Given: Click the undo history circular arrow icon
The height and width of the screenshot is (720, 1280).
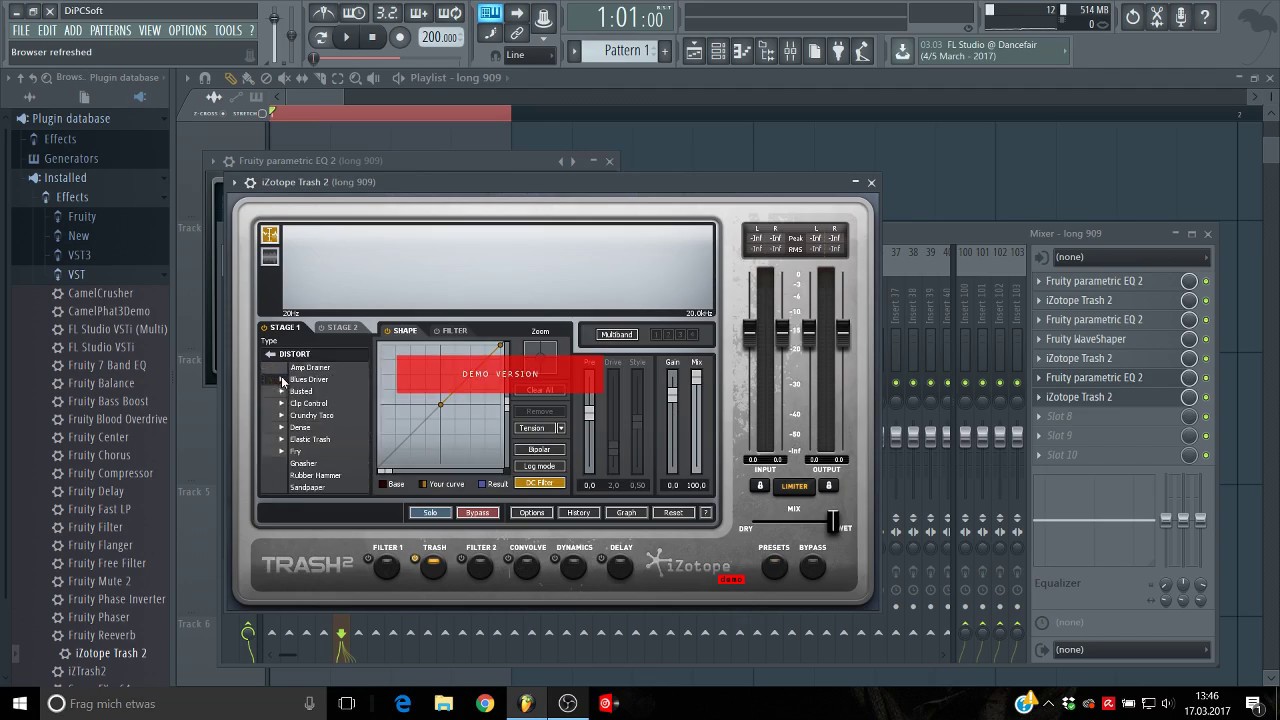Looking at the screenshot, I should tap(1133, 16).
